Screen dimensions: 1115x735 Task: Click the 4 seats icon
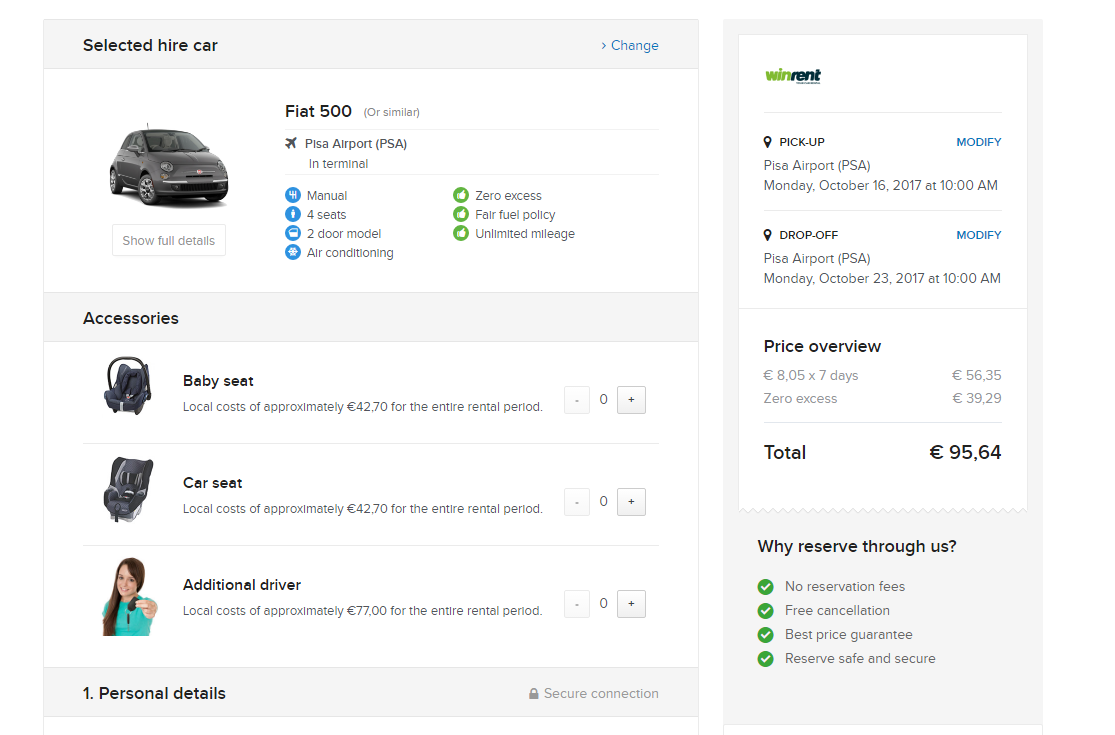pos(292,214)
